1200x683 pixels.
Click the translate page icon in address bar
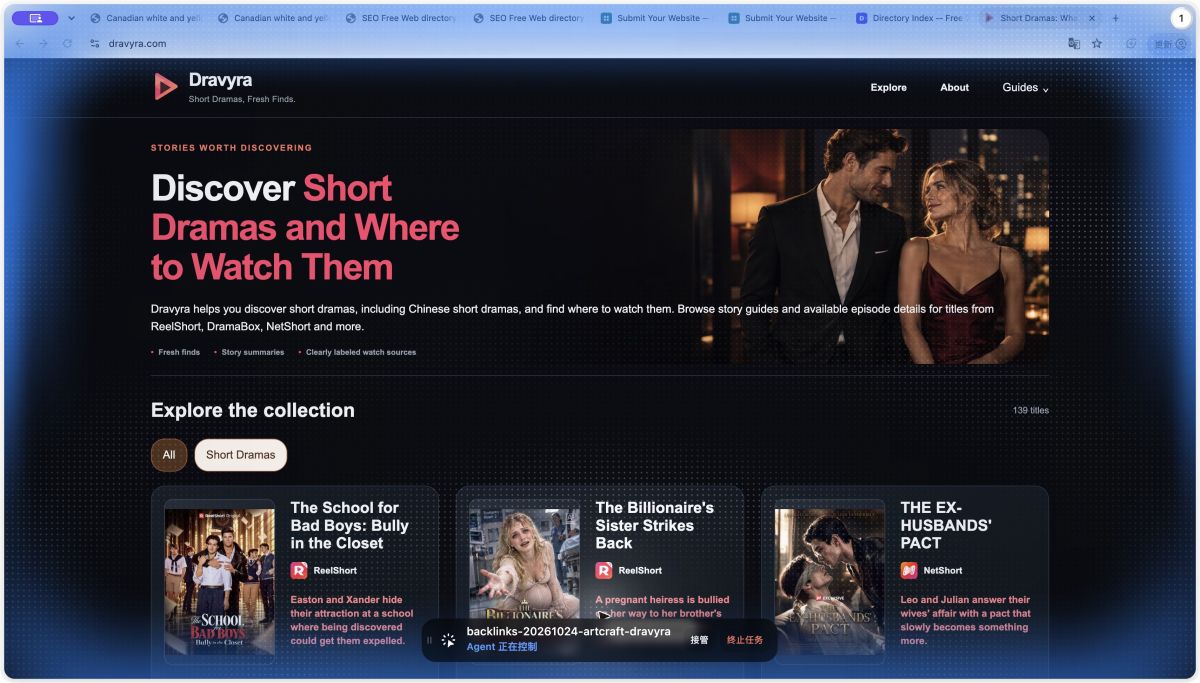(1074, 44)
